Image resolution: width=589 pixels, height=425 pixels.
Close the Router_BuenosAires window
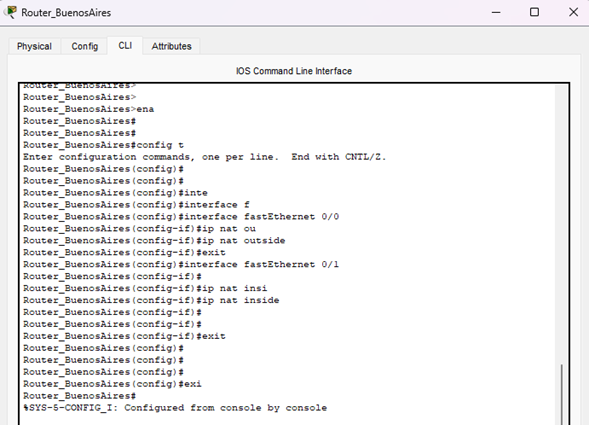573,12
